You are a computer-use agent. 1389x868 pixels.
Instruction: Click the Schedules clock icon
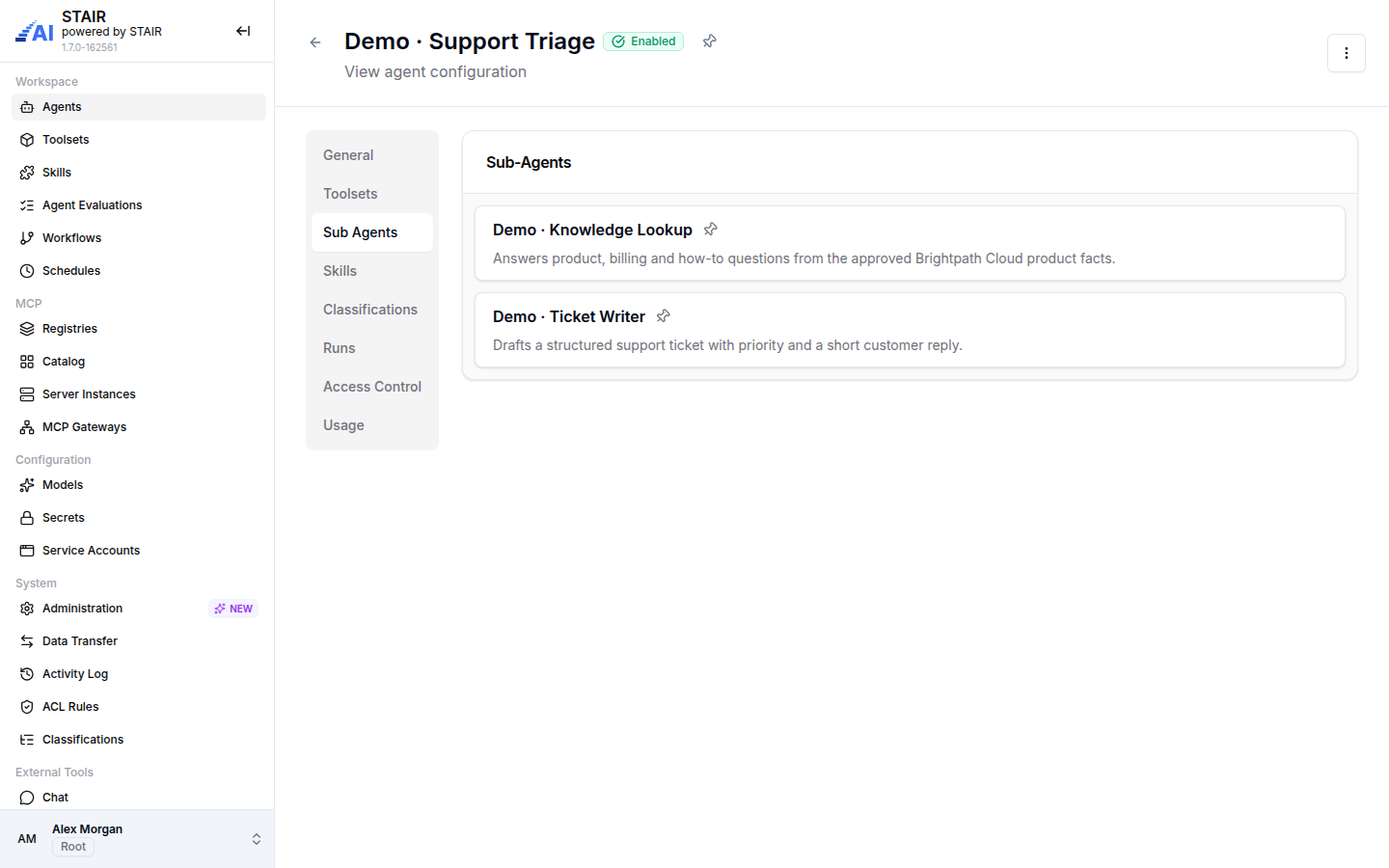(27, 271)
